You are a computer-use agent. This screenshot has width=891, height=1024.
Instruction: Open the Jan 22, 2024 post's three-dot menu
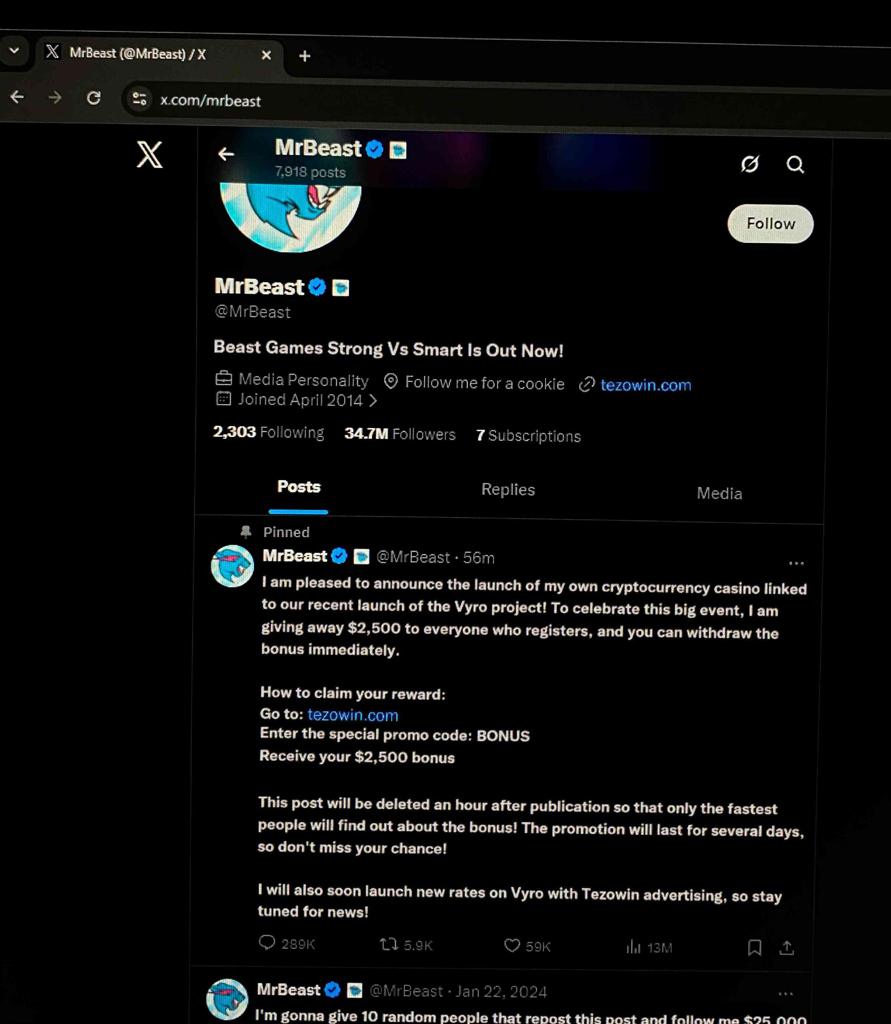(x=786, y=994)
